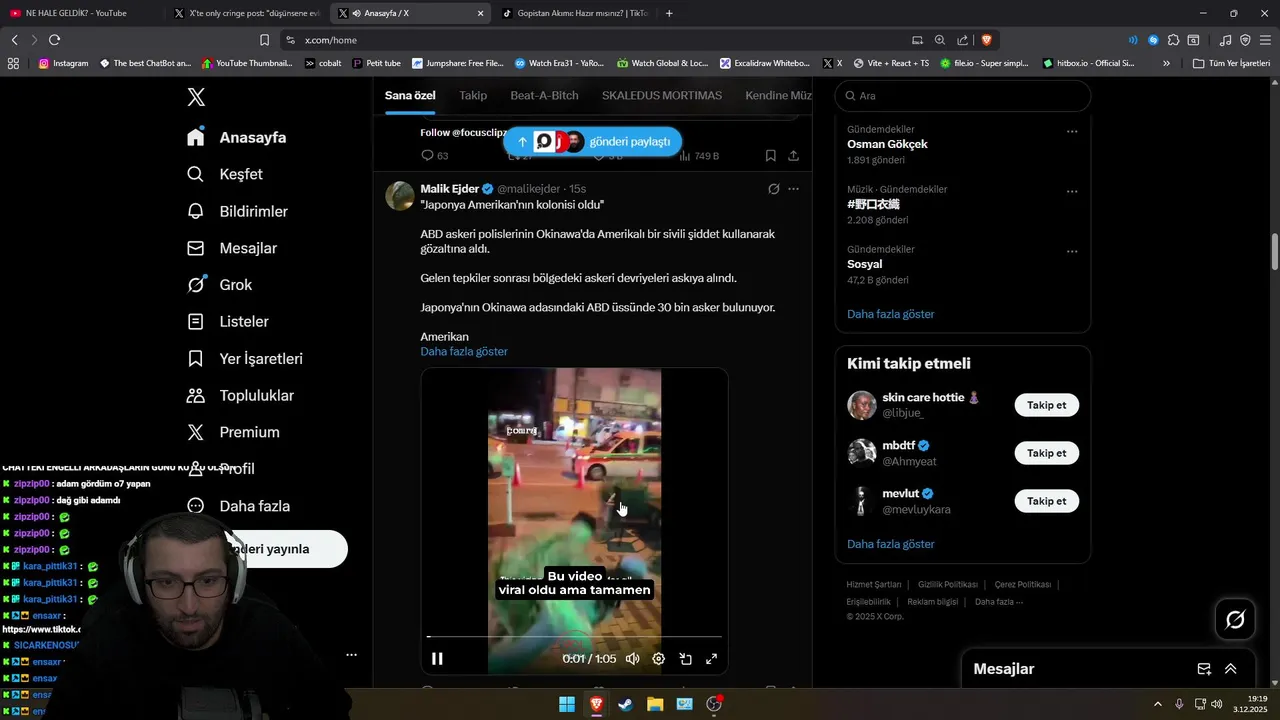Reply to the previous post with 63 replies
The image size is (1280, 720).
point(434,156)
